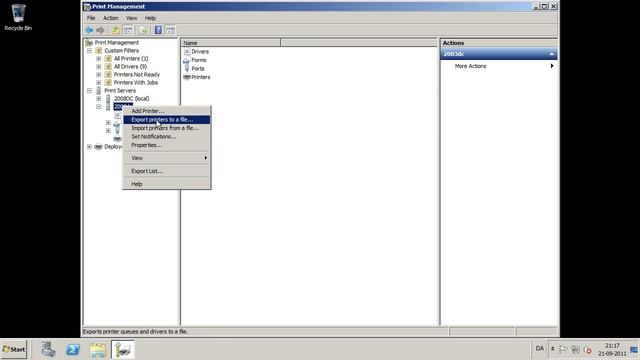
Task: Switch to Print Management taskbar button
Action: [123, 350]
